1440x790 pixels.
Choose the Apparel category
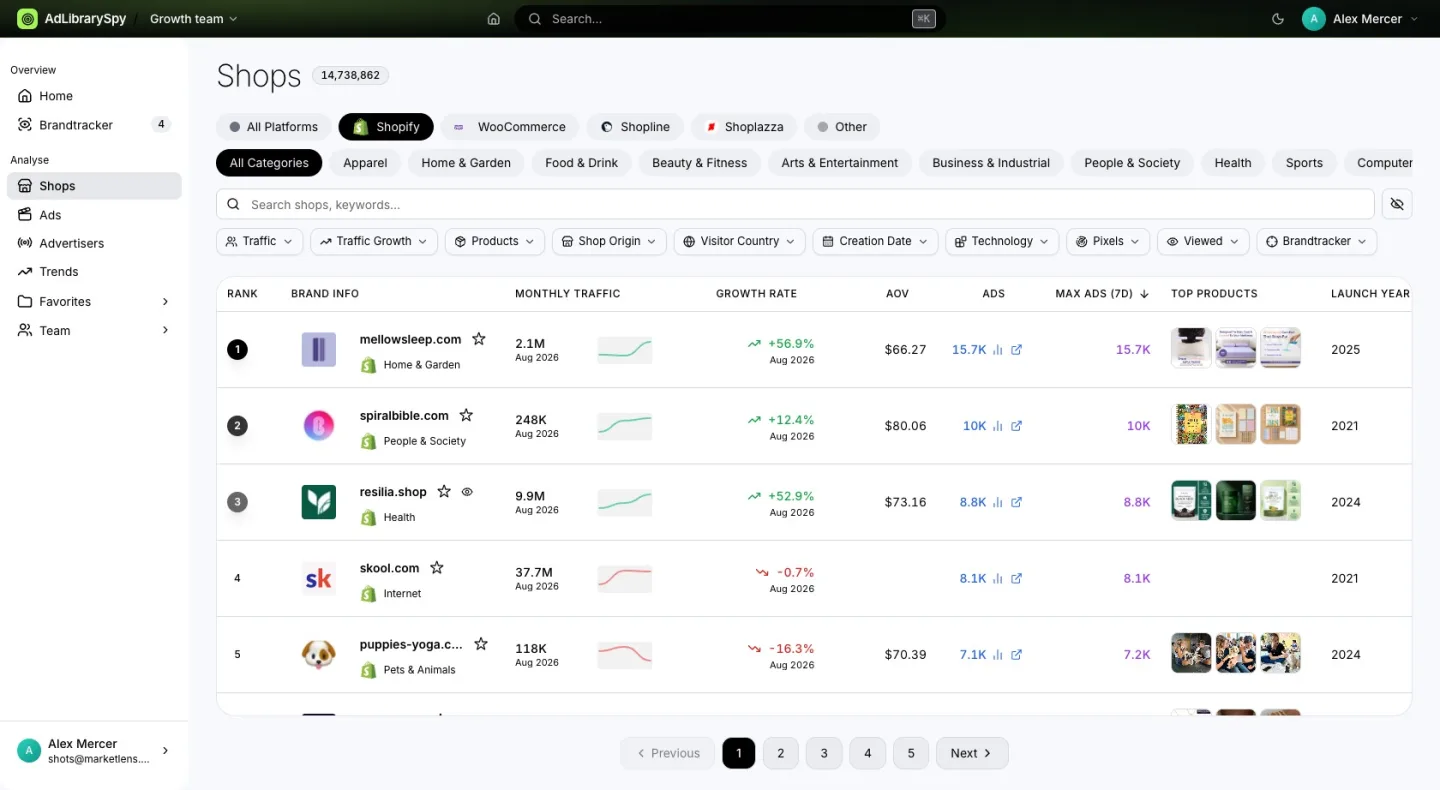coord(365,163)
